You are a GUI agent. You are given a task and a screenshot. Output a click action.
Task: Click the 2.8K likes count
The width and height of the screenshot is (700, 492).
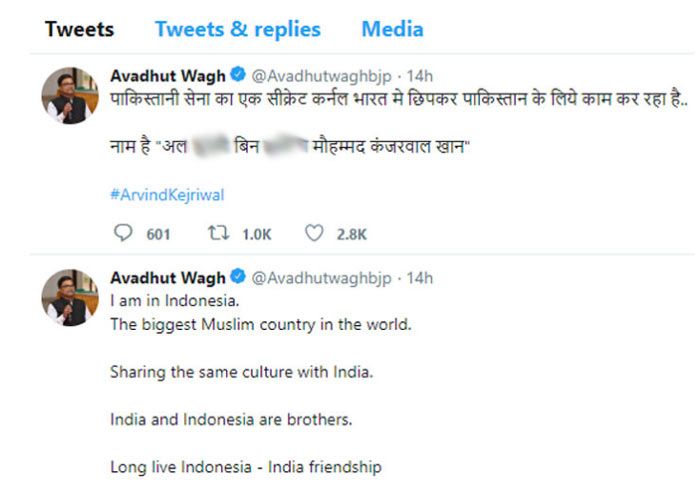351,234
